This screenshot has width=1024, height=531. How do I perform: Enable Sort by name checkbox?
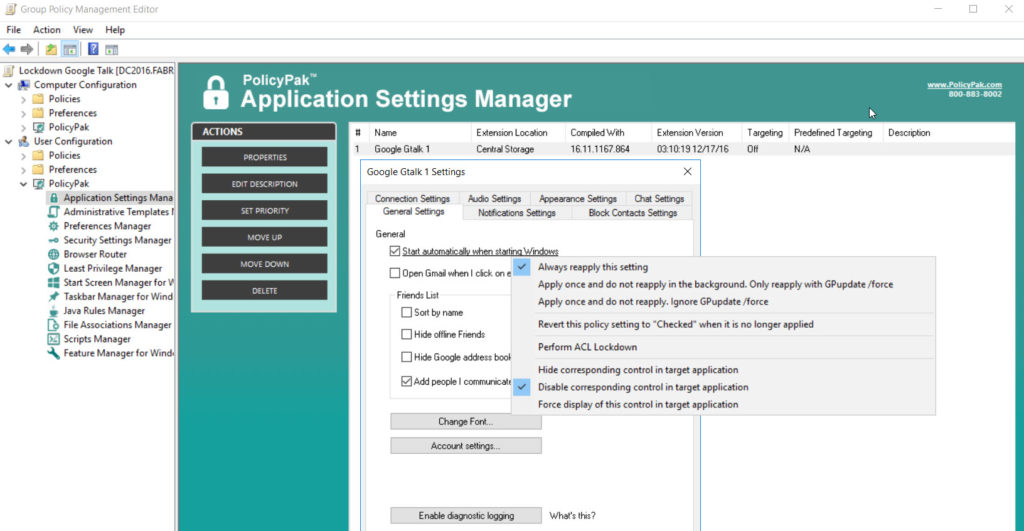(406, 312)
